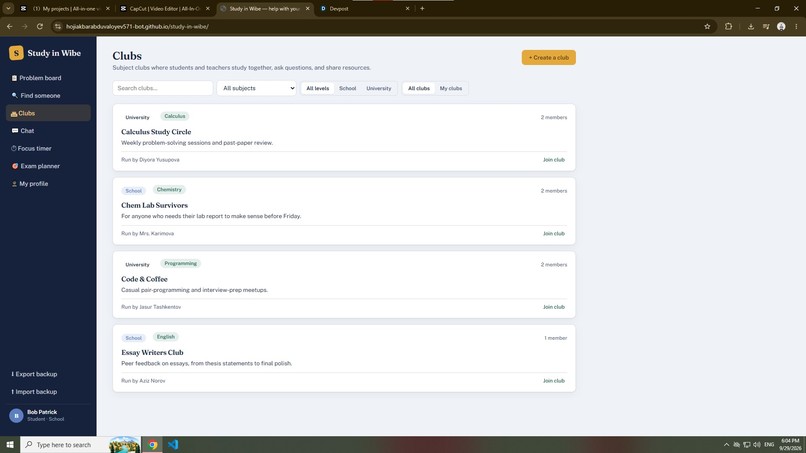Switch to My clubs filter
806x453 pixels.
tap(451, 88)
